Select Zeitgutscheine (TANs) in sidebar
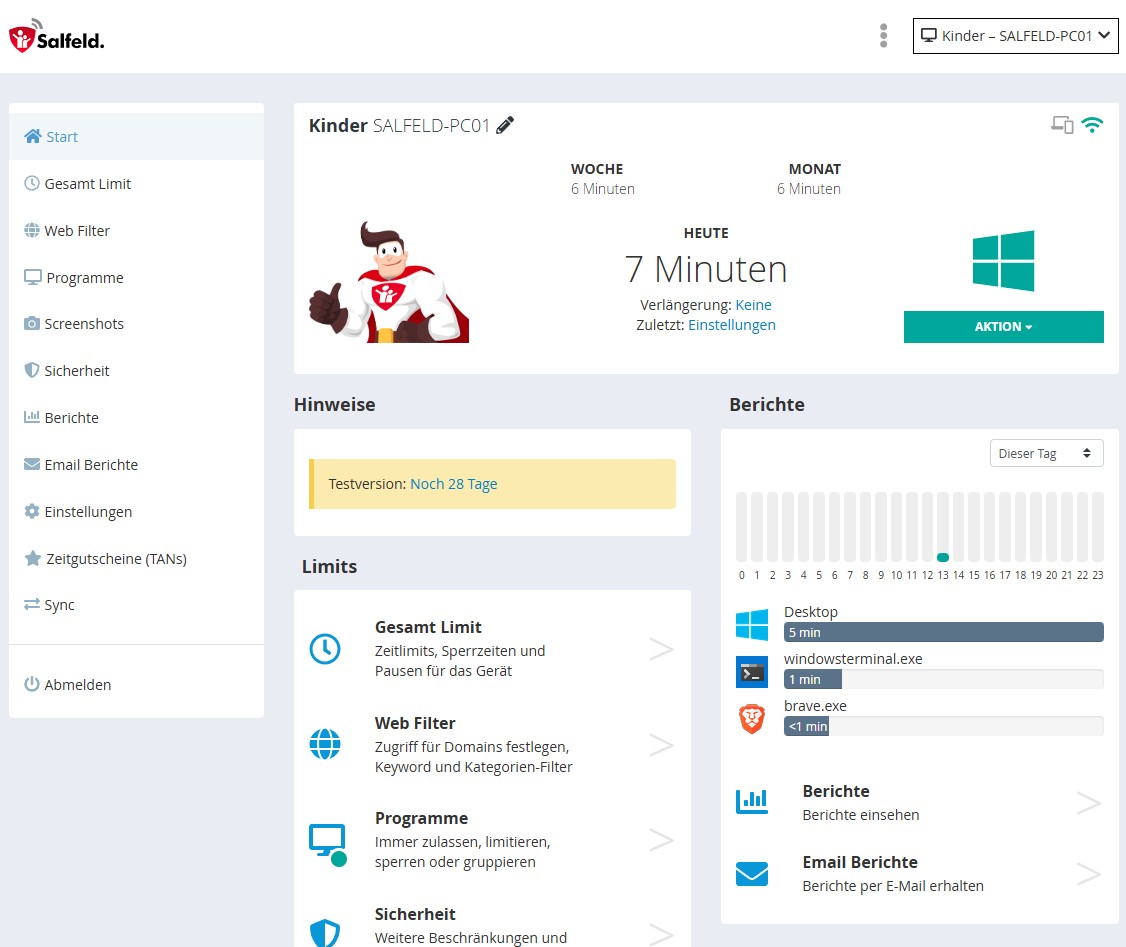 click(x=115, y=559)
